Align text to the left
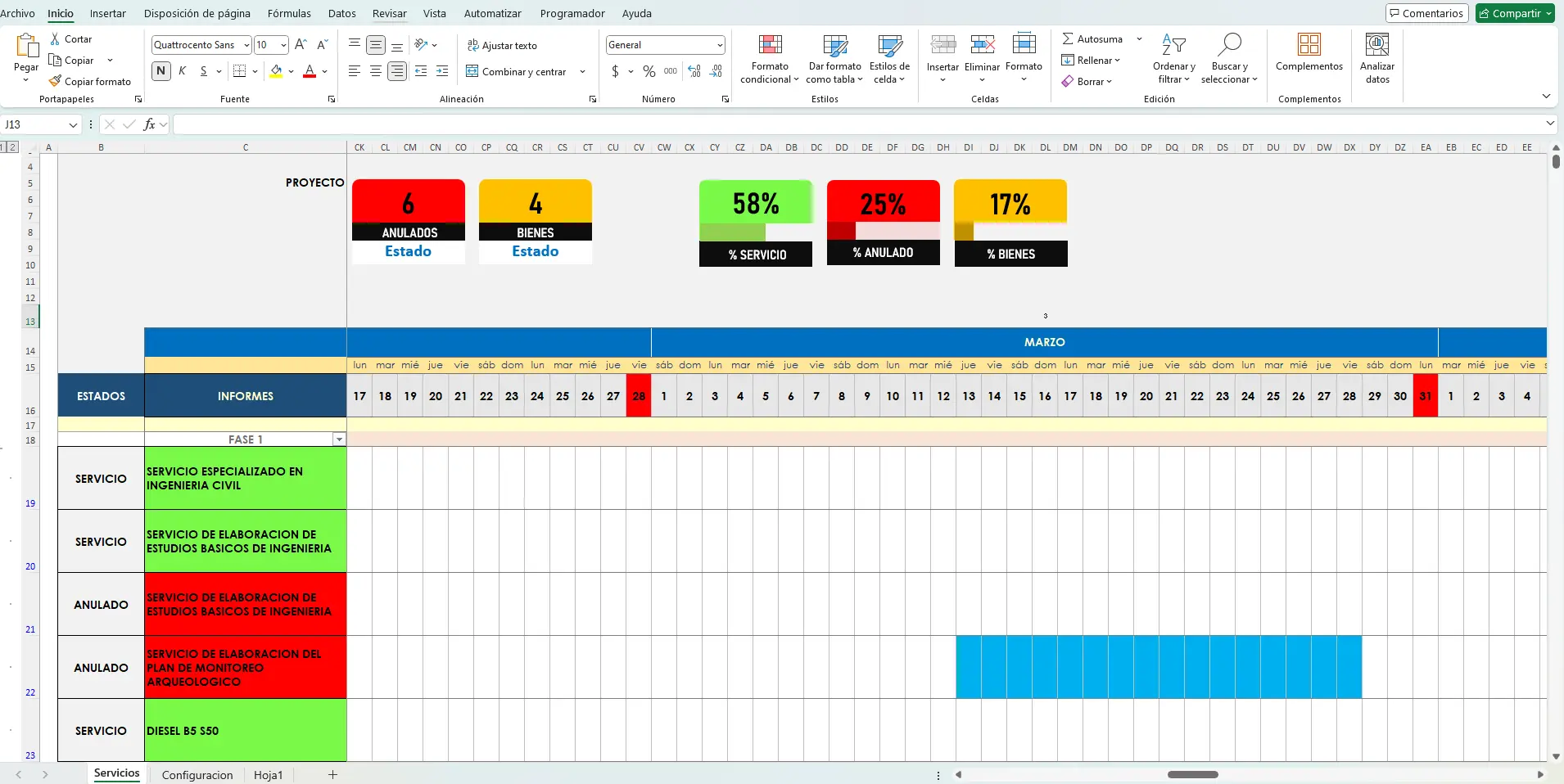The height and width of the screenshot is (784, 1564). tap(355, 71)
